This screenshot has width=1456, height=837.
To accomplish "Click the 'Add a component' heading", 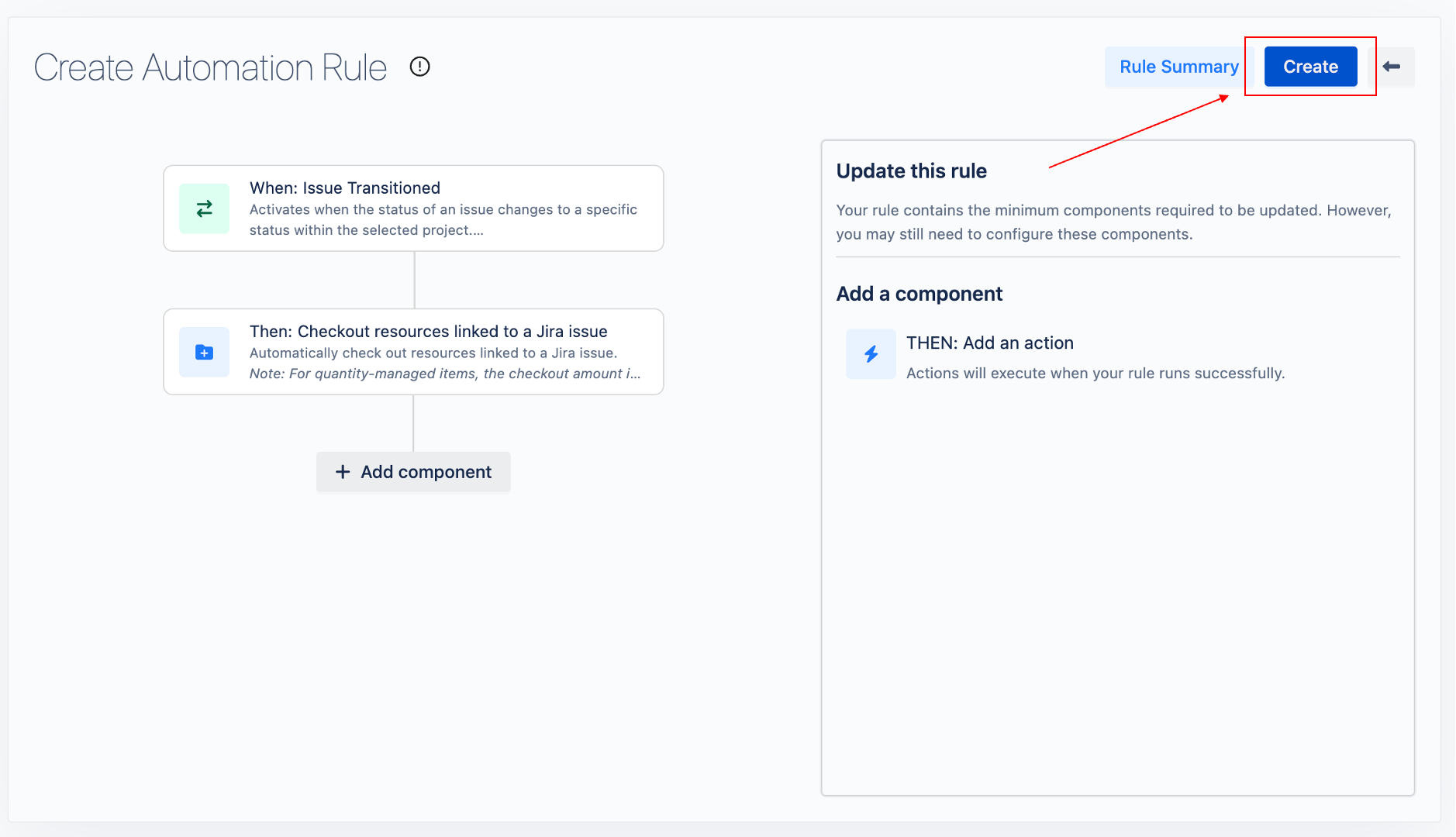I will click(919, 294).
